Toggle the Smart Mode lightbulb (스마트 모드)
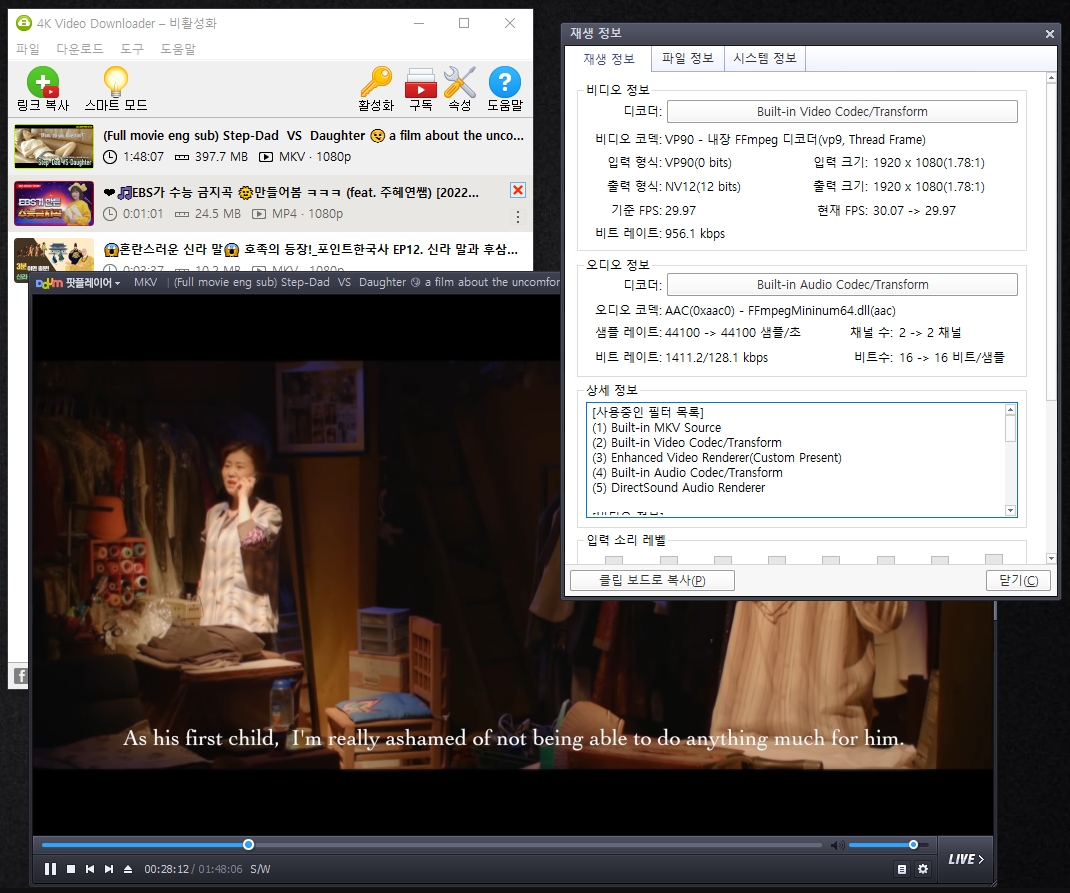The height and width of the screenshot is (893, 1070). coord(115,83)
